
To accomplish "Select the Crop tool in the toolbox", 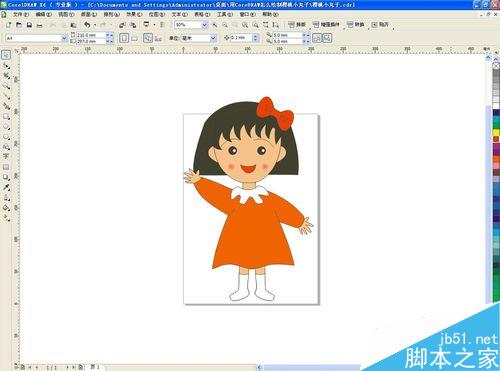I will click(6, 76).
